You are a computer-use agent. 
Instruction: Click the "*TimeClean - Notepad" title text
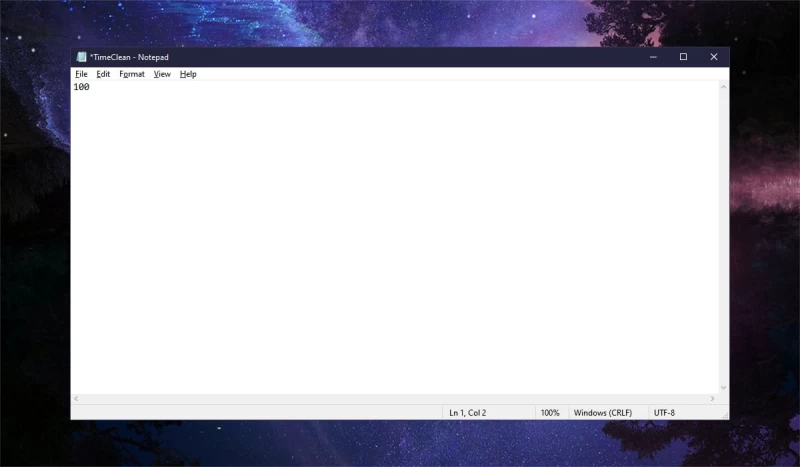tap(129, 57)
